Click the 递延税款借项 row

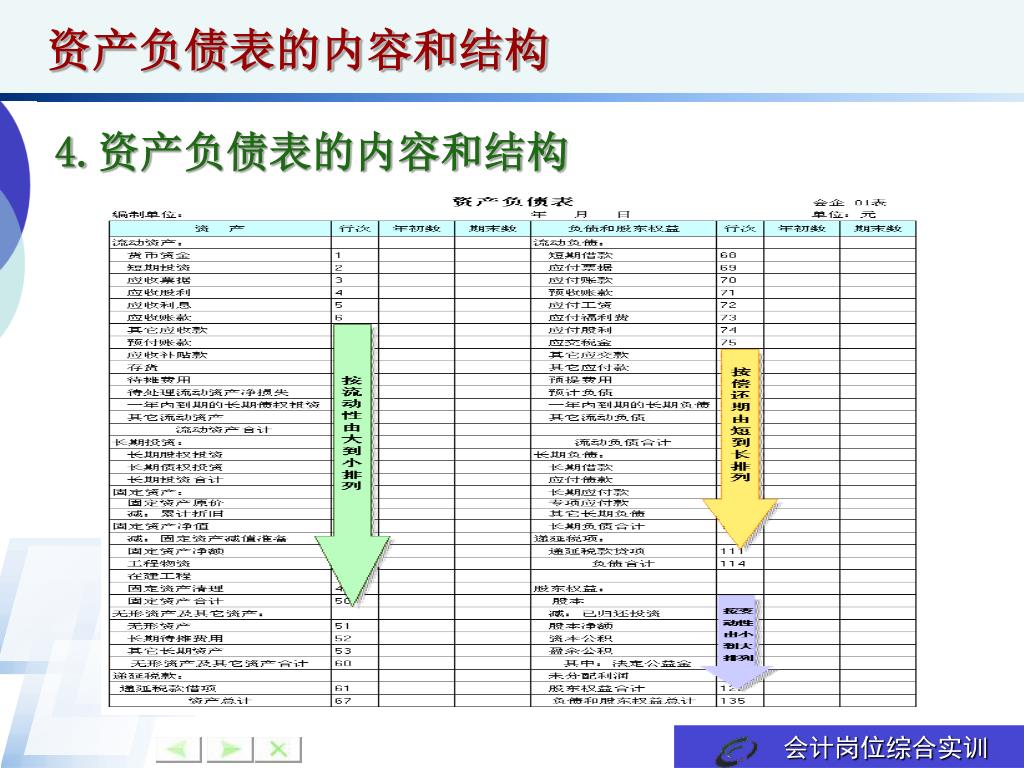[168, 688]
